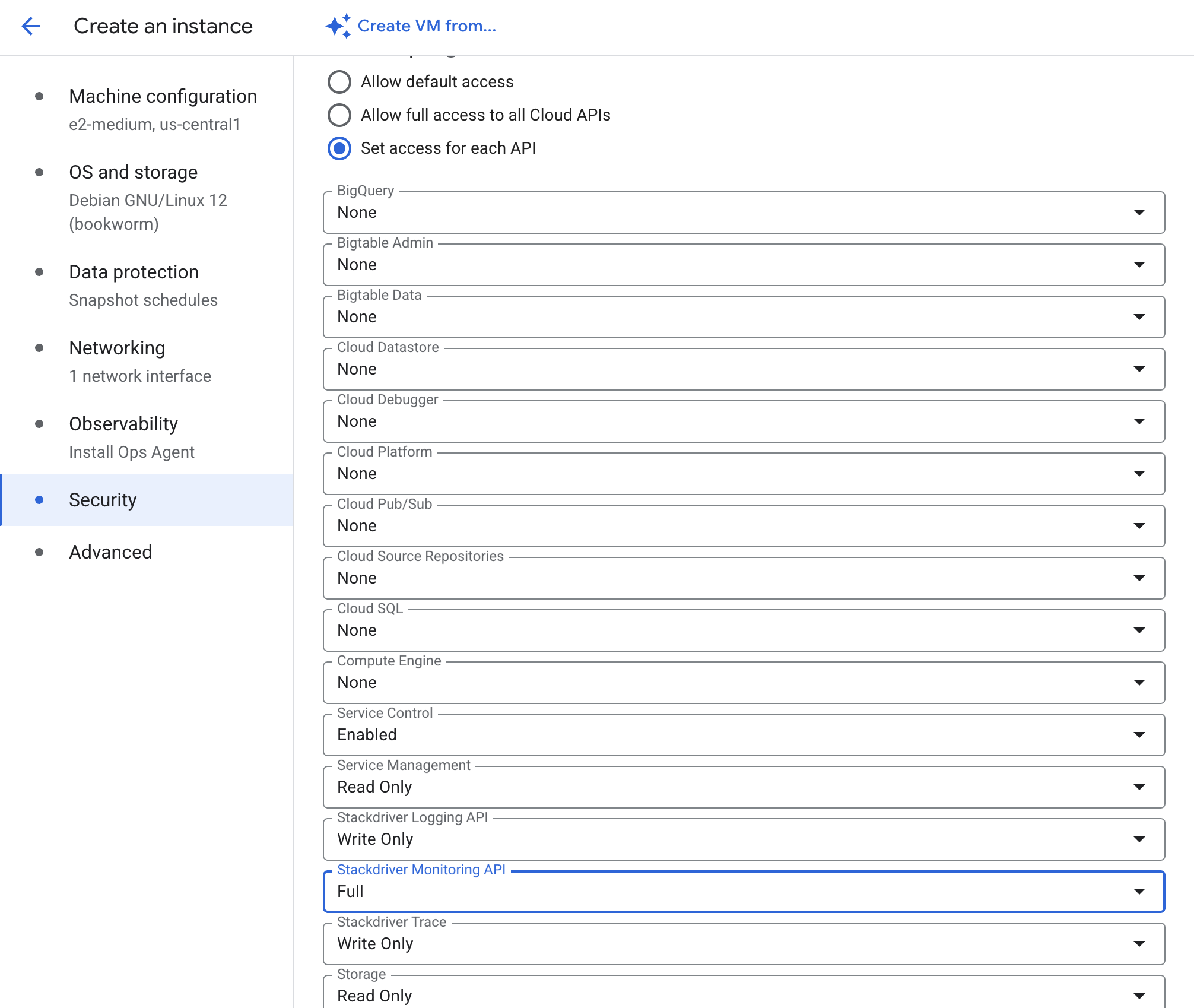Open the Stackdriver Logging API dropdown
The image size is (1194, 1008).
pyautogui.click(x=744, y=839)
